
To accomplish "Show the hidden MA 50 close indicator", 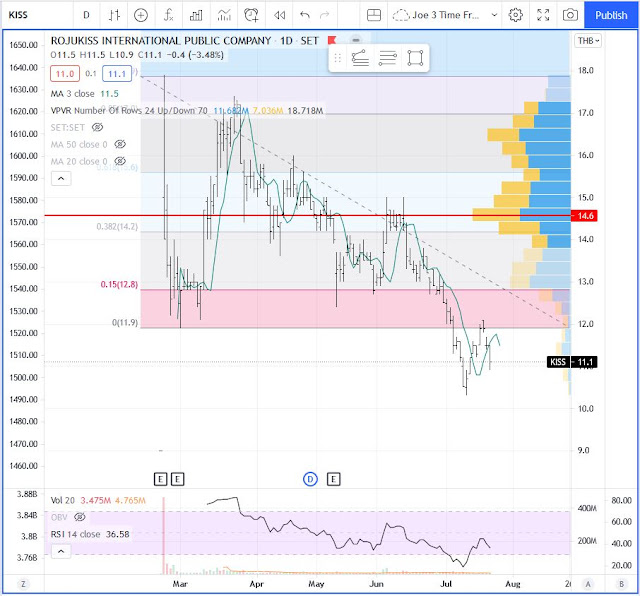I will click(120, 144).
